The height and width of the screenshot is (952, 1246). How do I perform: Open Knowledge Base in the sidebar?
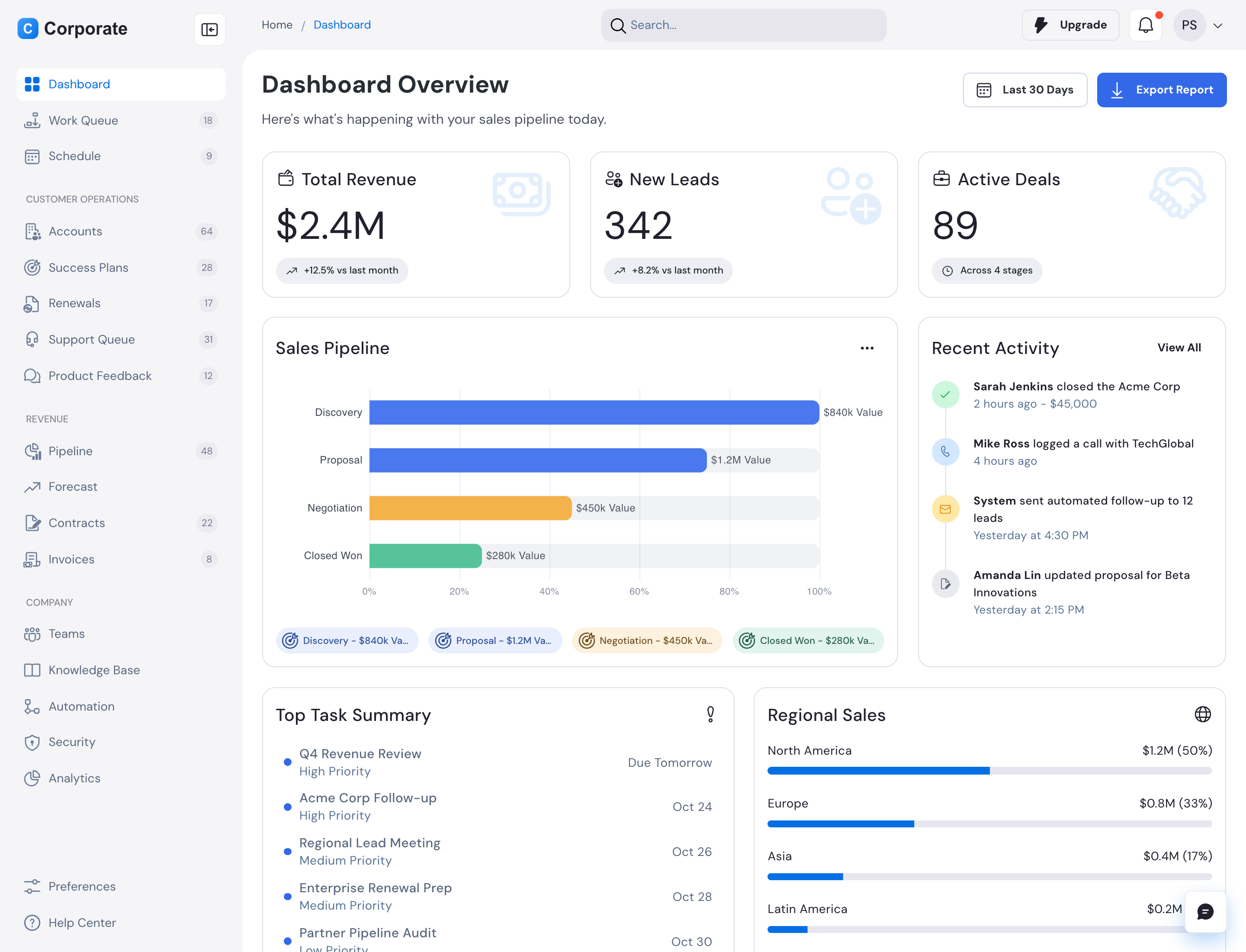pos(121,670)
